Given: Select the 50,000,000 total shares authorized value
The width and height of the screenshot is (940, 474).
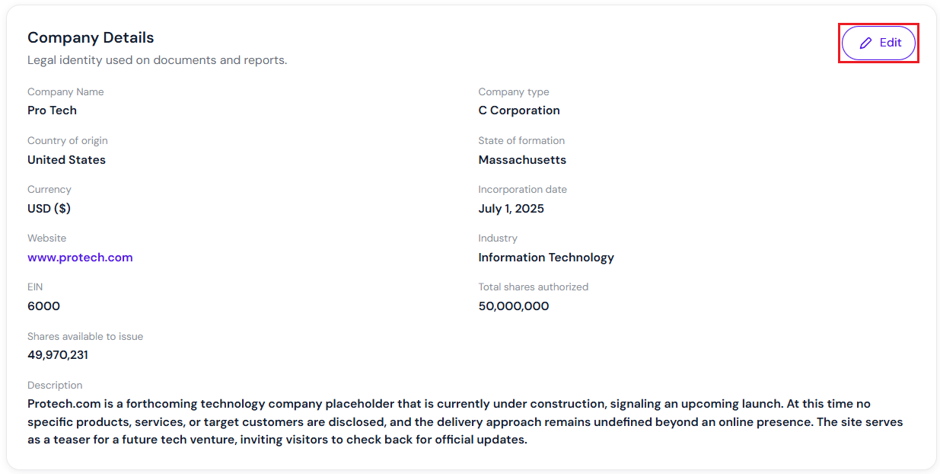Looking at the screenshot, I should [514, 306].
